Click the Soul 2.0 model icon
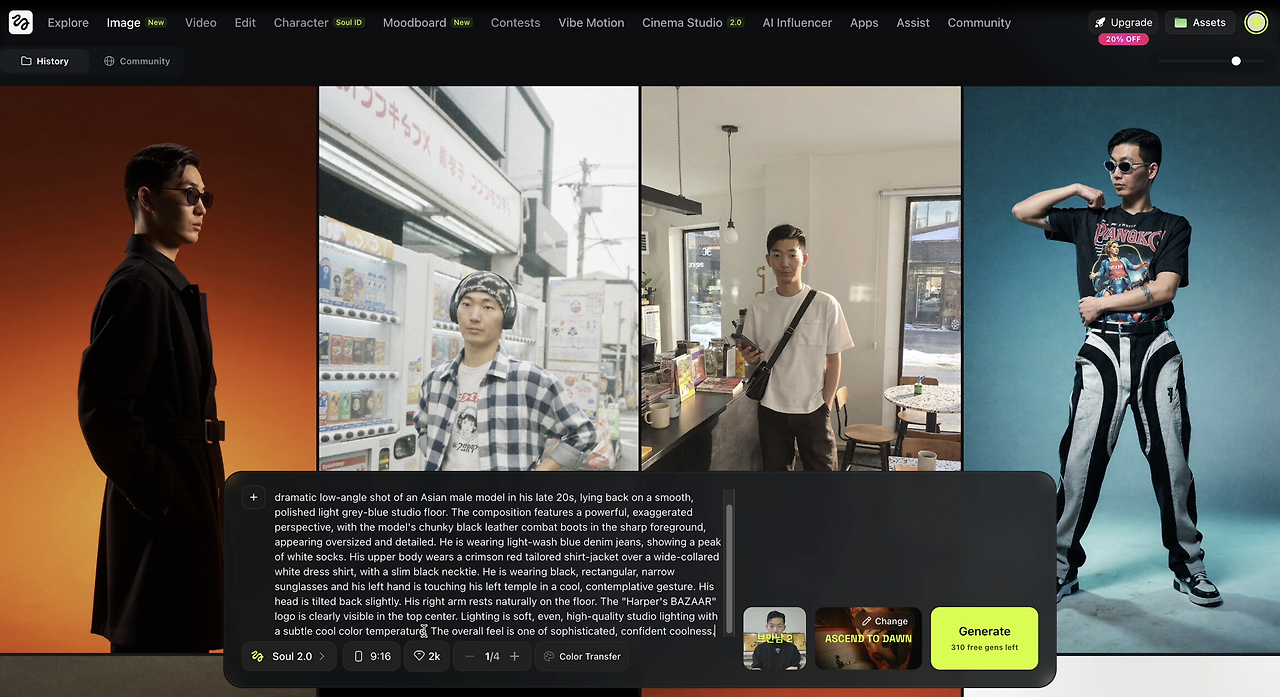The height and width of the screenshot is (697, 1280). pos(258,656)
